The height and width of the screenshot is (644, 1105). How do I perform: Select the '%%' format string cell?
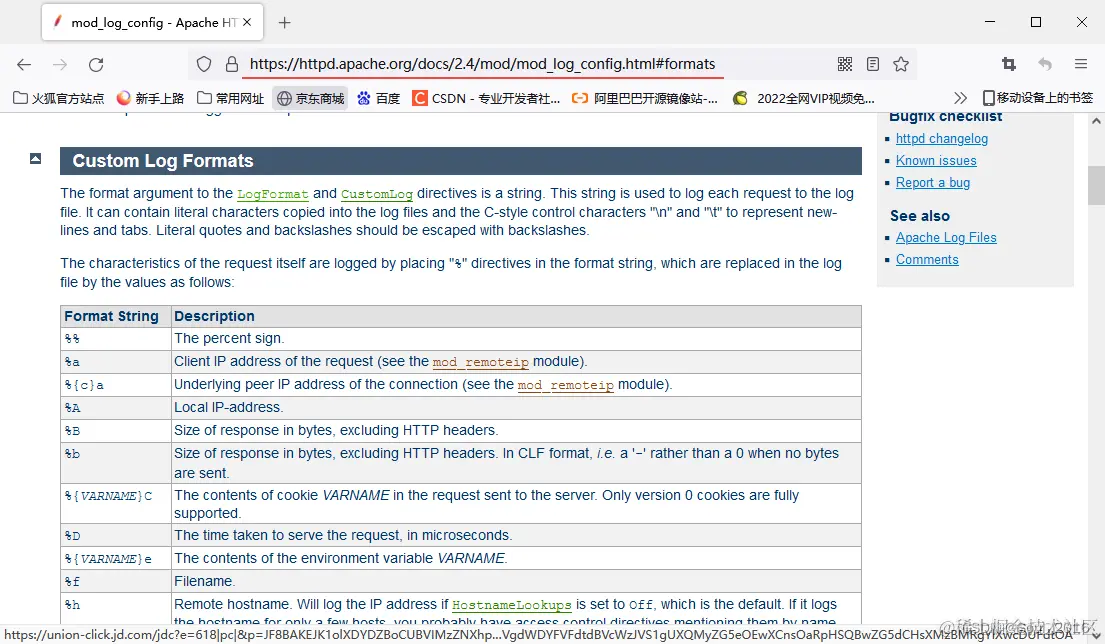(x=116, y=339)
